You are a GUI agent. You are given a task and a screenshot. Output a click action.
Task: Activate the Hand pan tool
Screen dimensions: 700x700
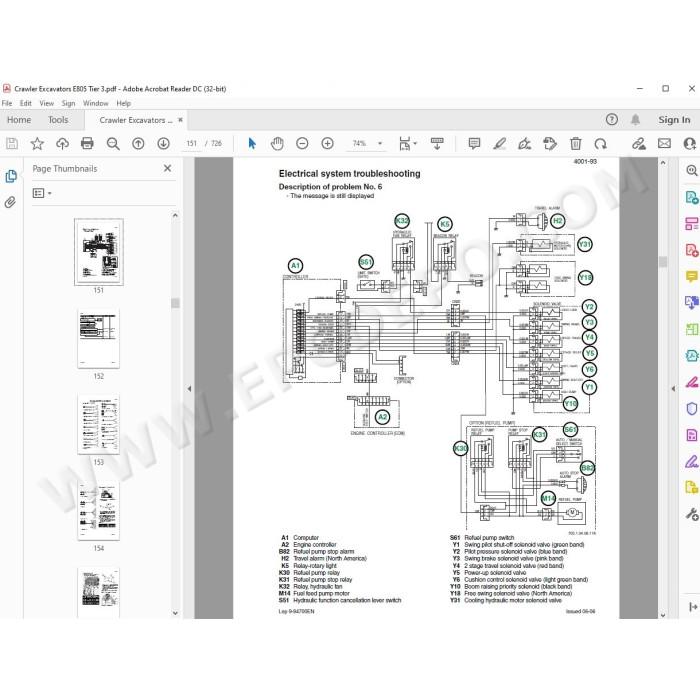[x=277, y=143]
